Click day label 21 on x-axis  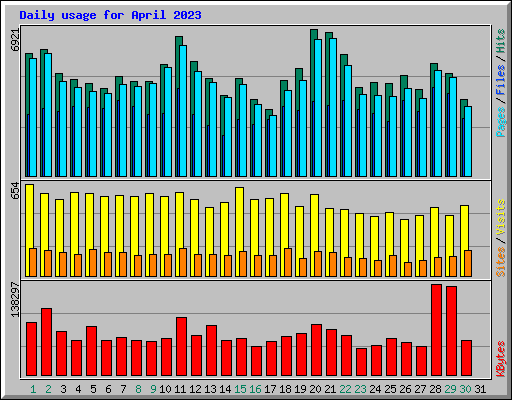[330, 389]
